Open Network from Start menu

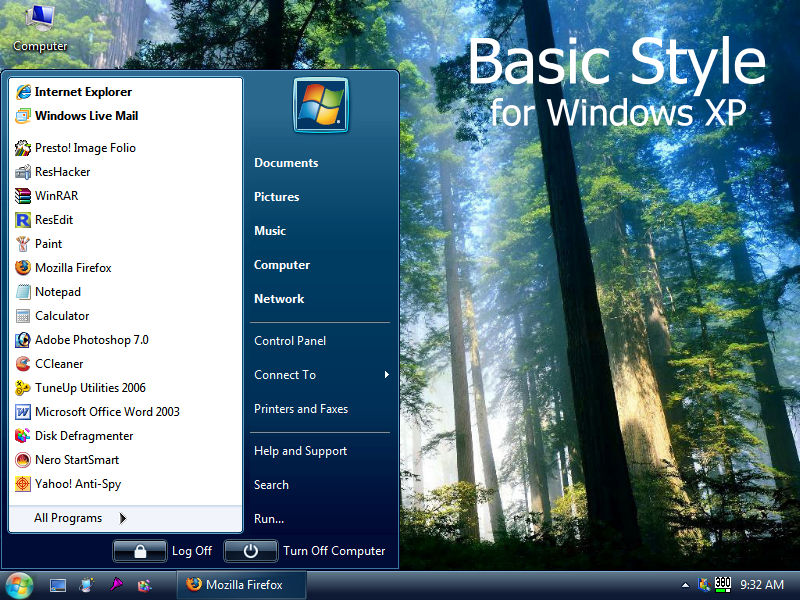pos(279,299)
